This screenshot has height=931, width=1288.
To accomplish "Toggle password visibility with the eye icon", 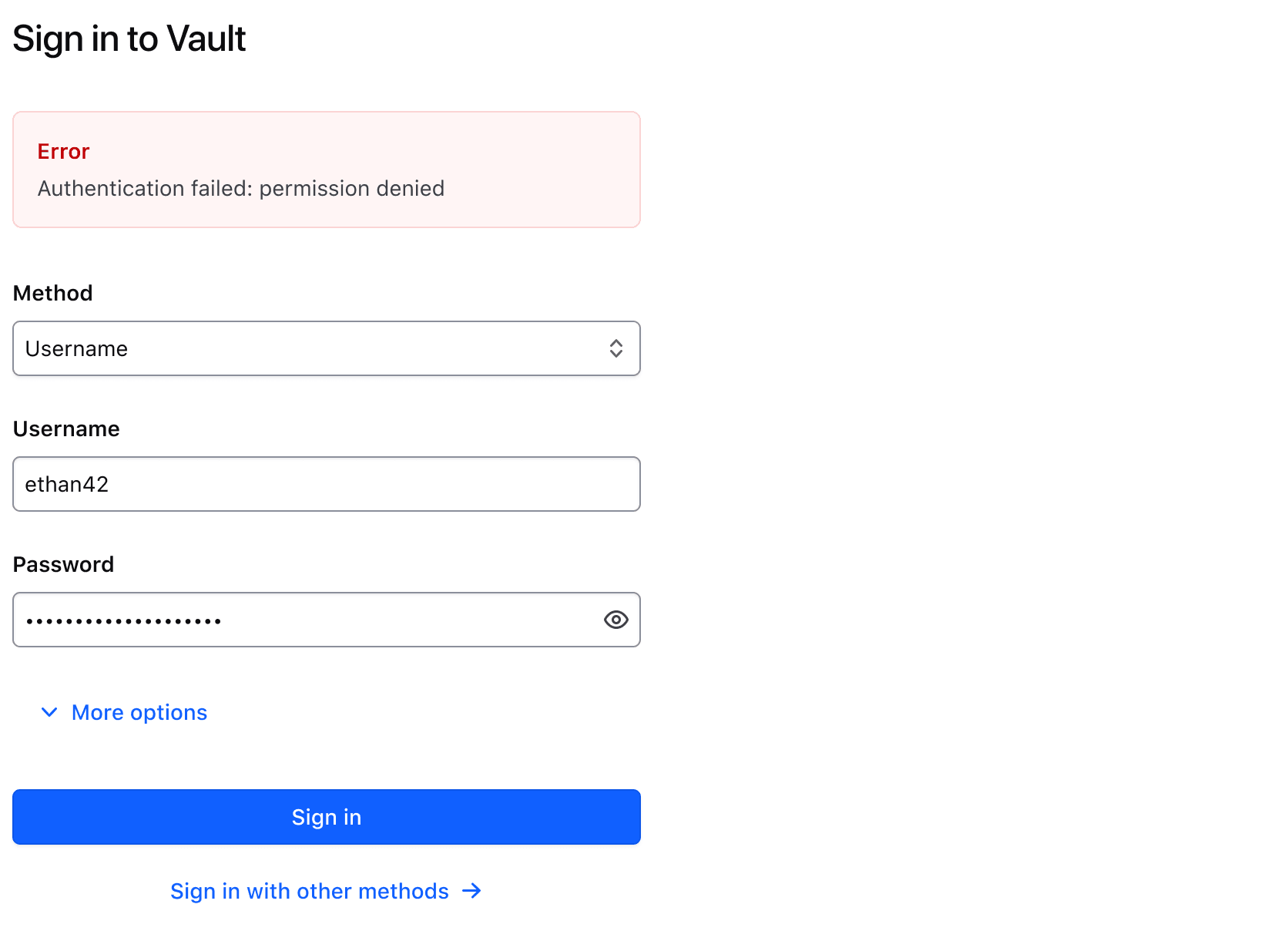I will pos(615,620).
